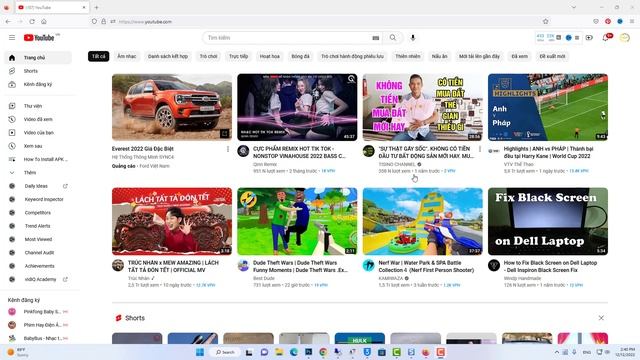This screenshot has width=640, height=360.
Task: Open Video của bạn
Action: 38,133
